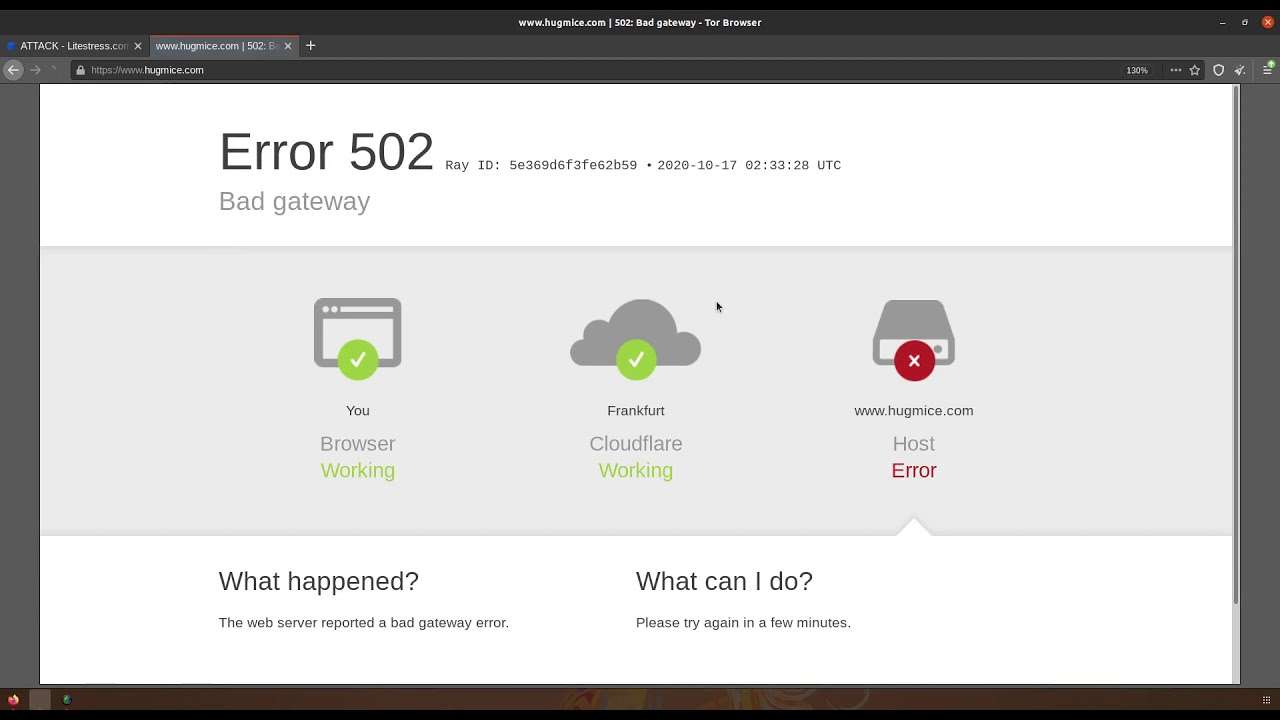Click the padlock site security icon
The width and height of the screenshot is (1280, 720).
(x=80, y=70)
